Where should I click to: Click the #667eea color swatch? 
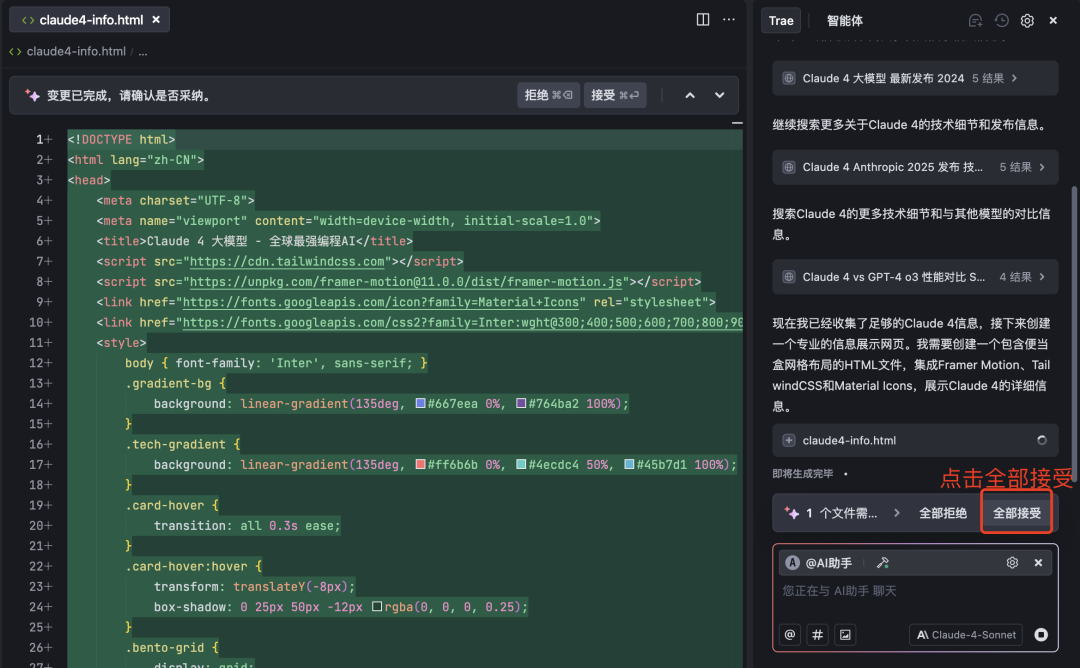420,404
